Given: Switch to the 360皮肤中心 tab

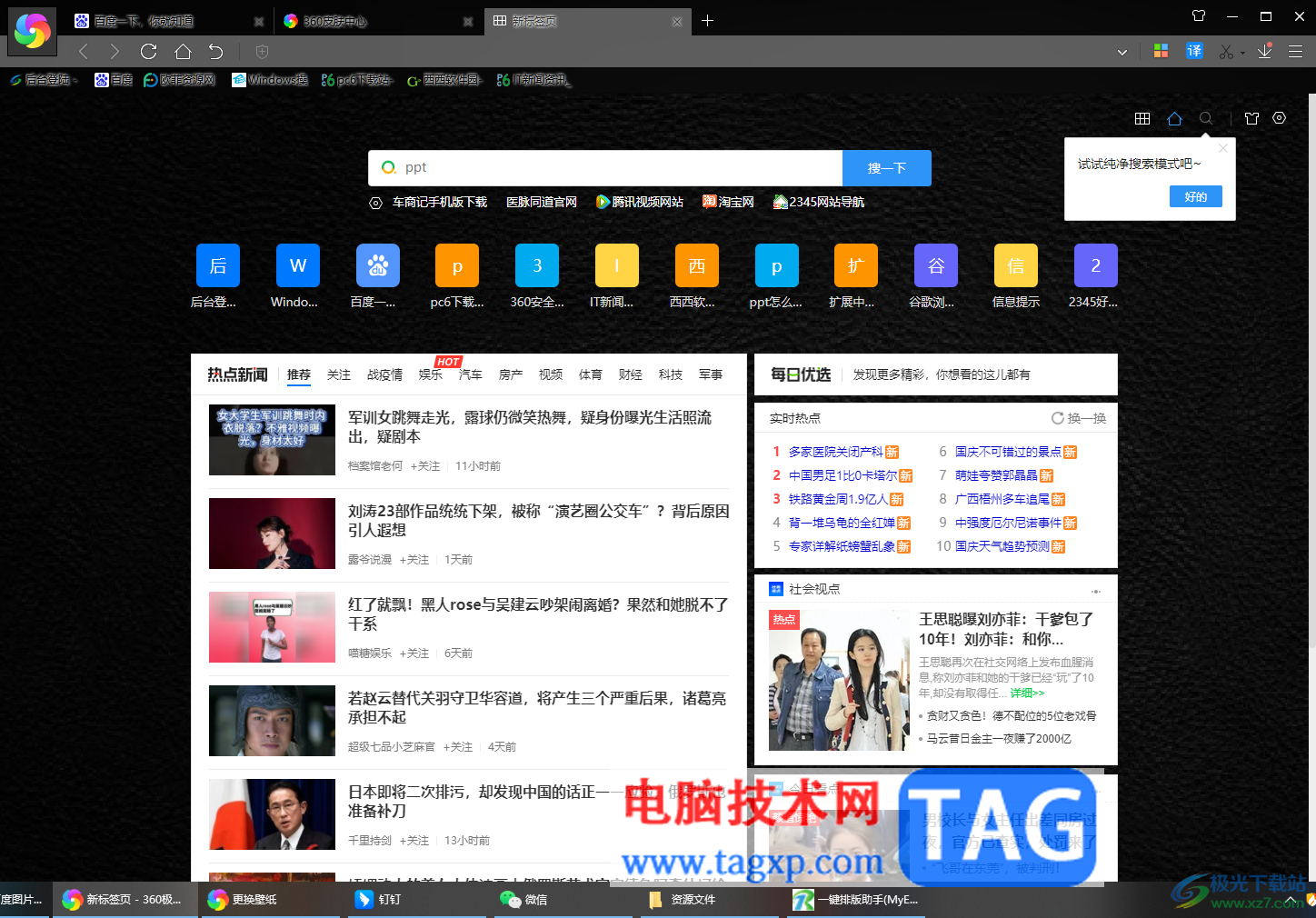Looking at the screenshot, I should point(377,21).
